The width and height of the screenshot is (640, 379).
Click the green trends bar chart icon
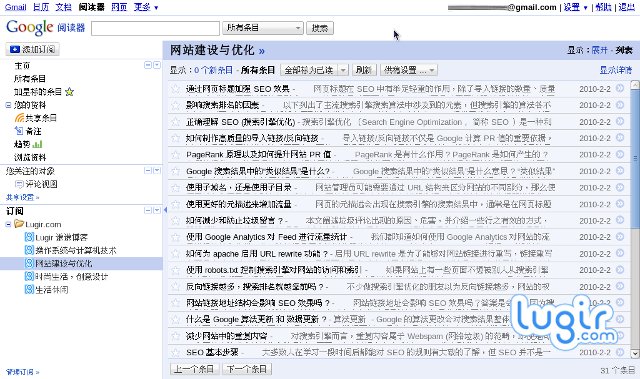38,144
